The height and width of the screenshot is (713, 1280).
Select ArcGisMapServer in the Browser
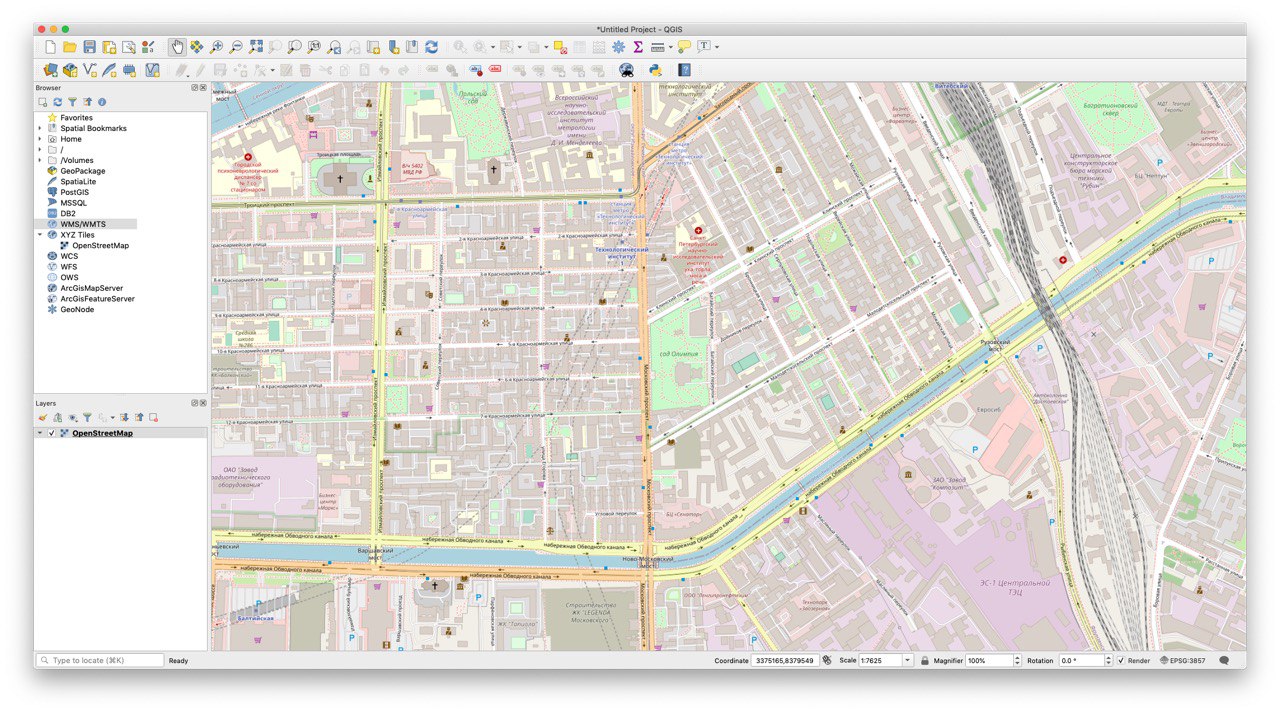pos(91,288)
